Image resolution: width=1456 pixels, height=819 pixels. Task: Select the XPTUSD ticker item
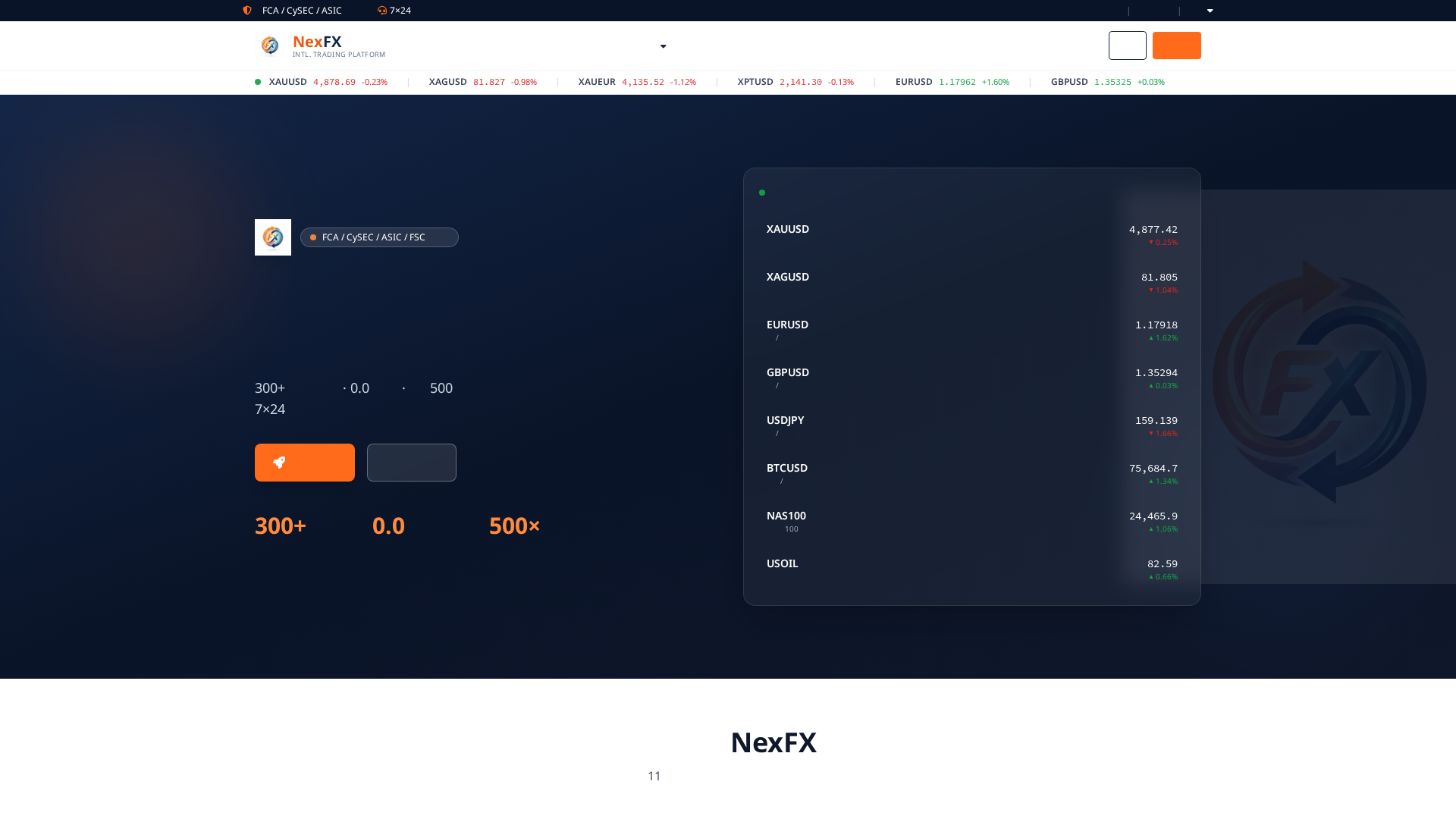coord(795,82)
